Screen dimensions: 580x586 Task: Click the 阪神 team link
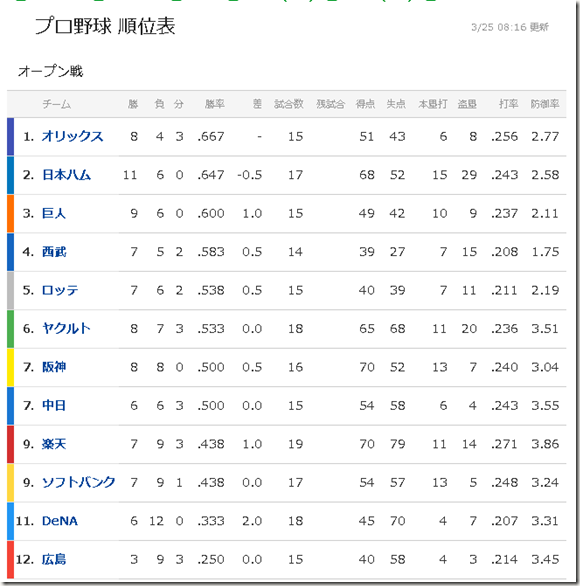[54, 367]
